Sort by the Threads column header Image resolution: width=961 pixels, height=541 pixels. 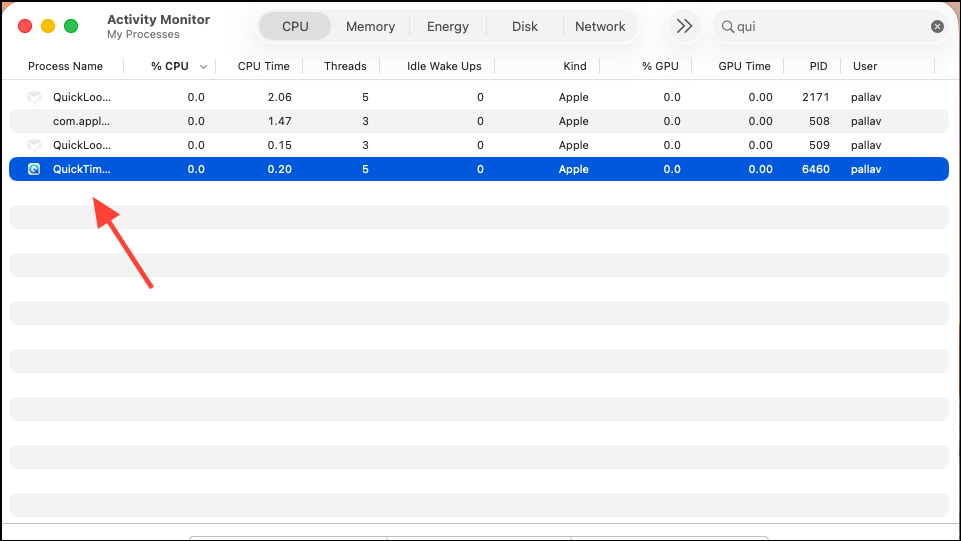pyautogui.click(x=345, y=66)
